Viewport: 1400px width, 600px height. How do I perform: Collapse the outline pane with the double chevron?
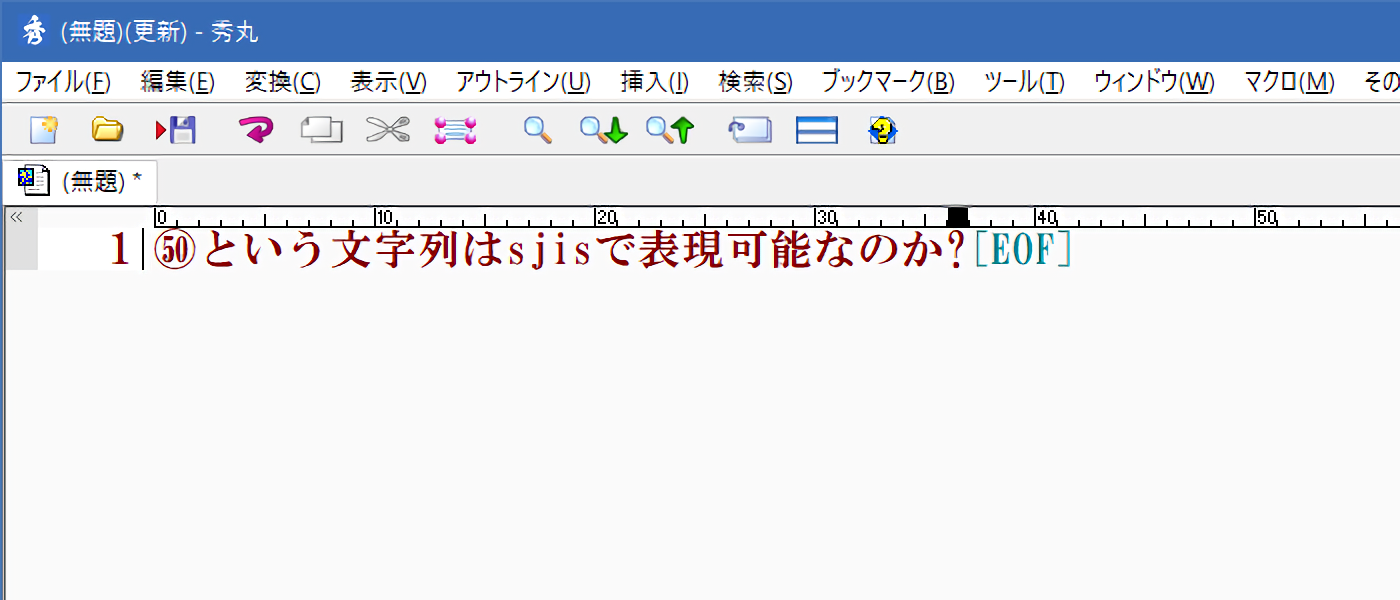(x=14, y=214)
